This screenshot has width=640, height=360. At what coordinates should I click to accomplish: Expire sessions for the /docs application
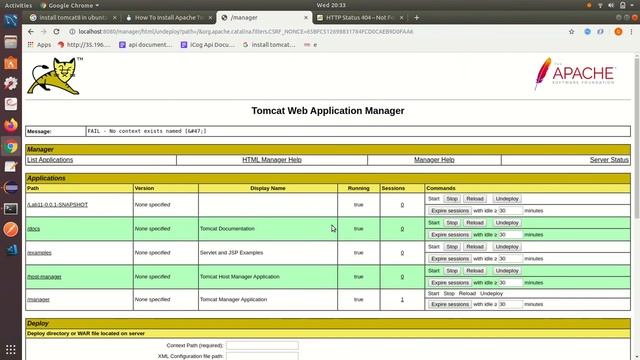click(x=450, y=235)
